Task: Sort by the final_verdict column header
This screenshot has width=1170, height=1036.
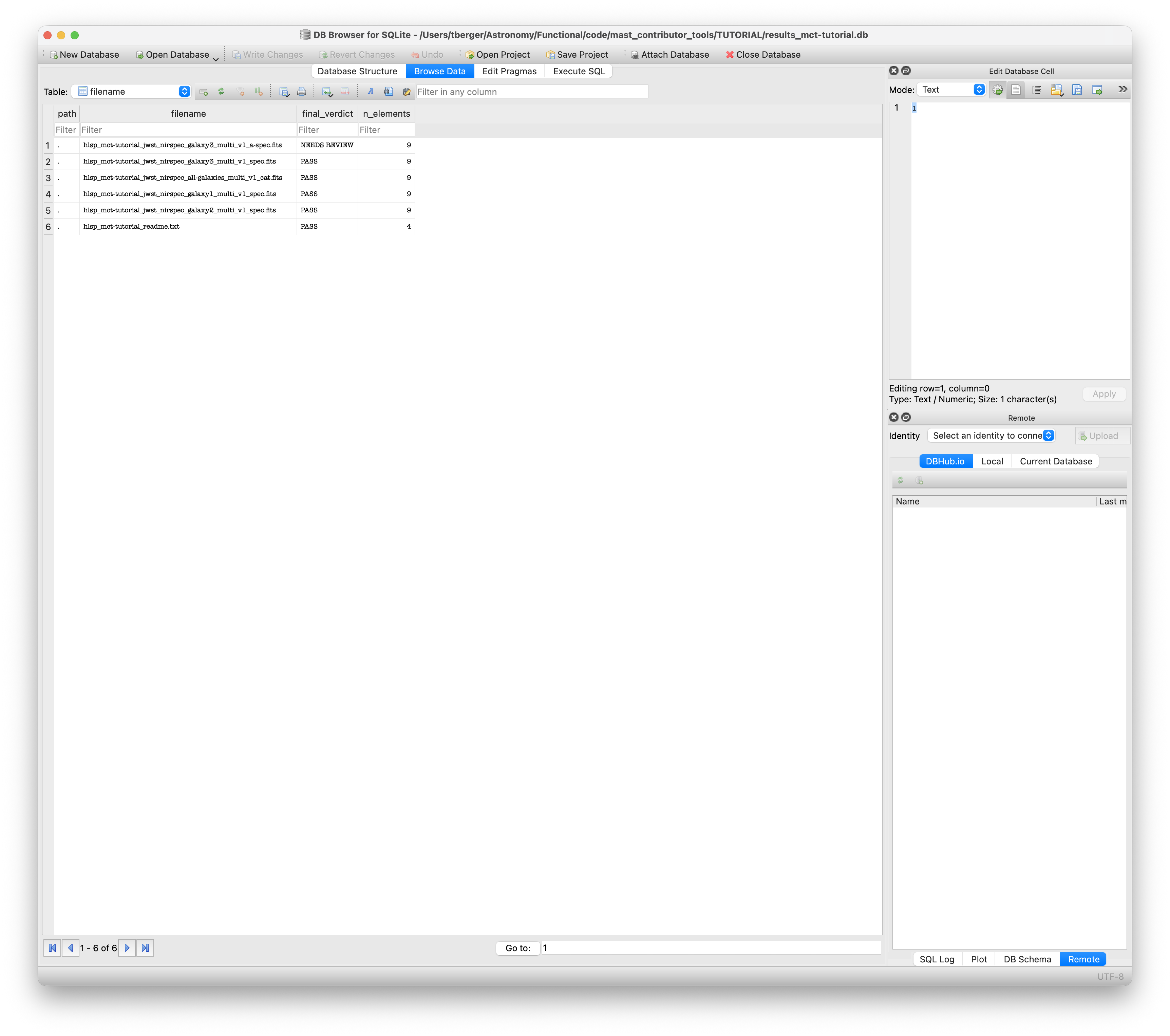Action: pos(327,113)
